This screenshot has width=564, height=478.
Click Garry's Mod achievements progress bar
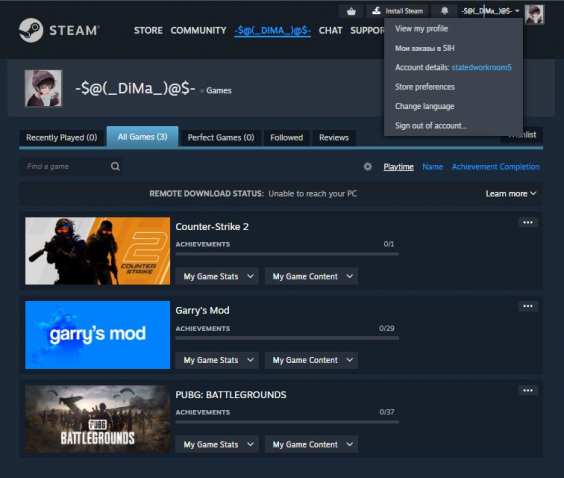[x=287, y=338]
